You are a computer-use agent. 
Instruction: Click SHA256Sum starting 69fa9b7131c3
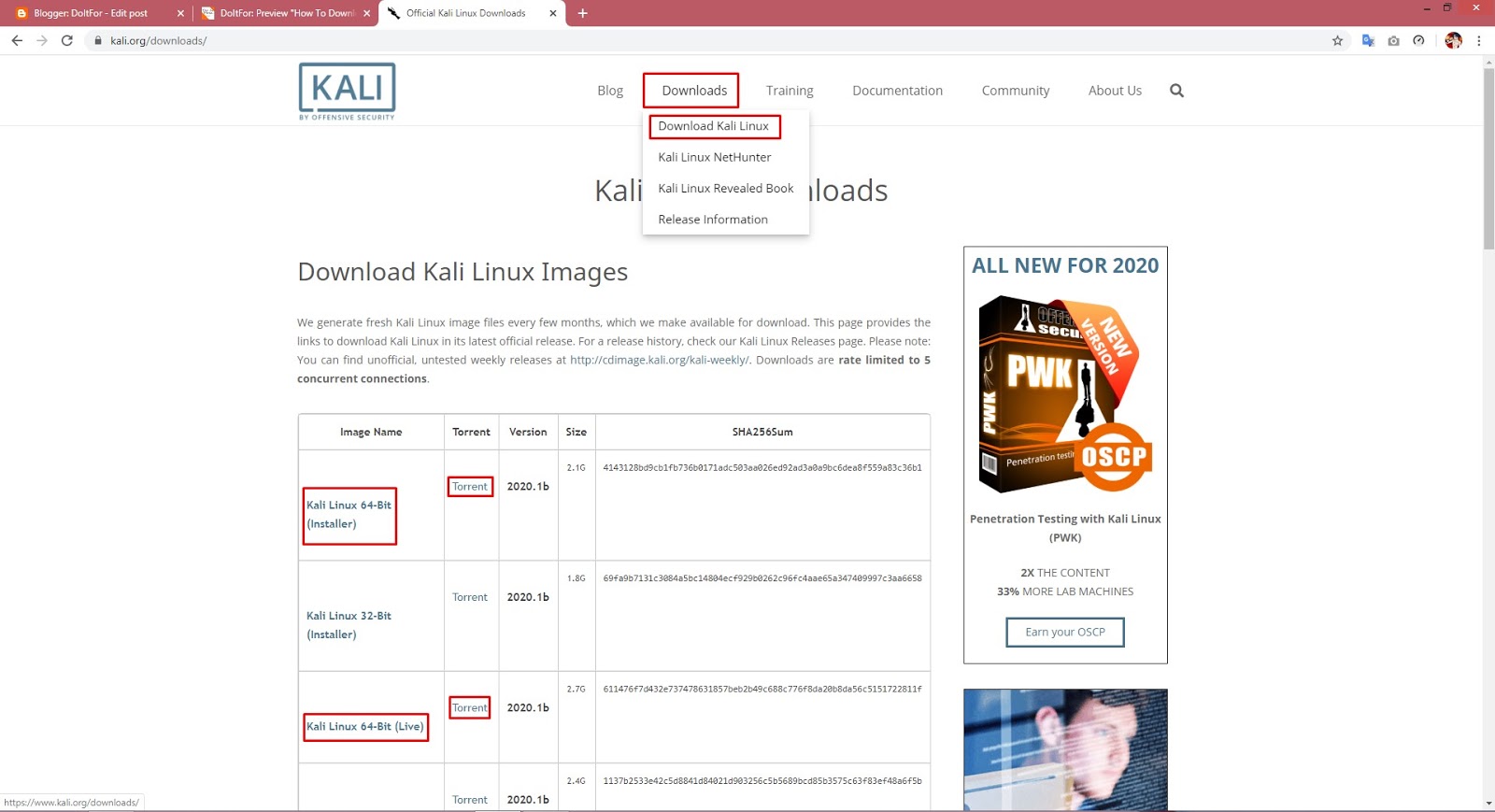pos(762,578)
